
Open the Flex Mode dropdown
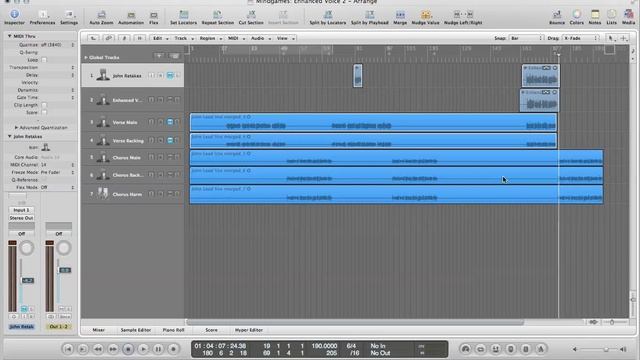click(x=58, y=187)
